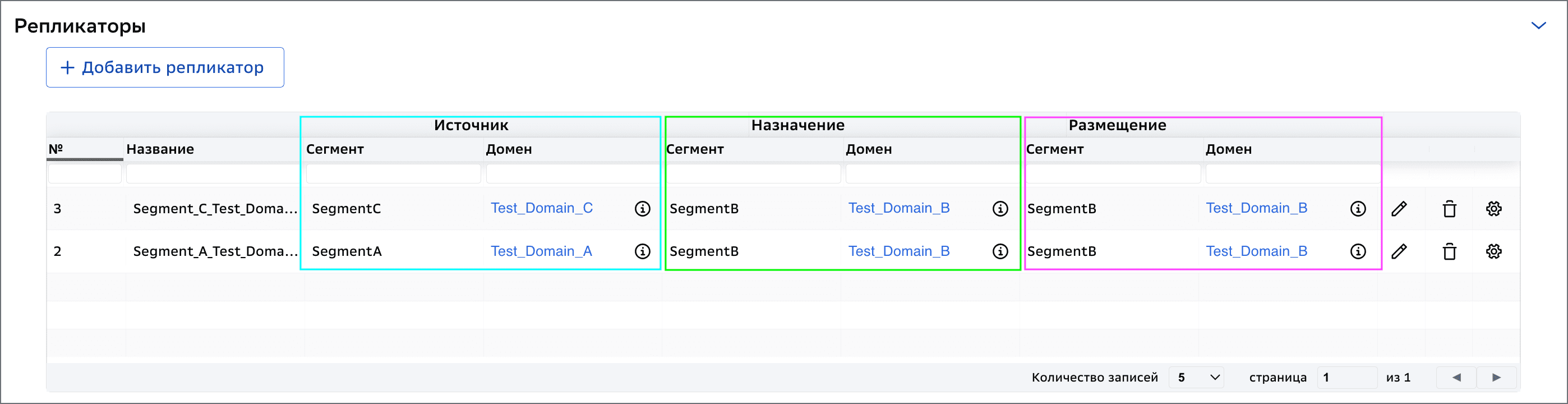The height and width of the screenshot is (404, 1568).
Task: Delete the Segment_A replicator row
Action: click(x=1449, y=251)
